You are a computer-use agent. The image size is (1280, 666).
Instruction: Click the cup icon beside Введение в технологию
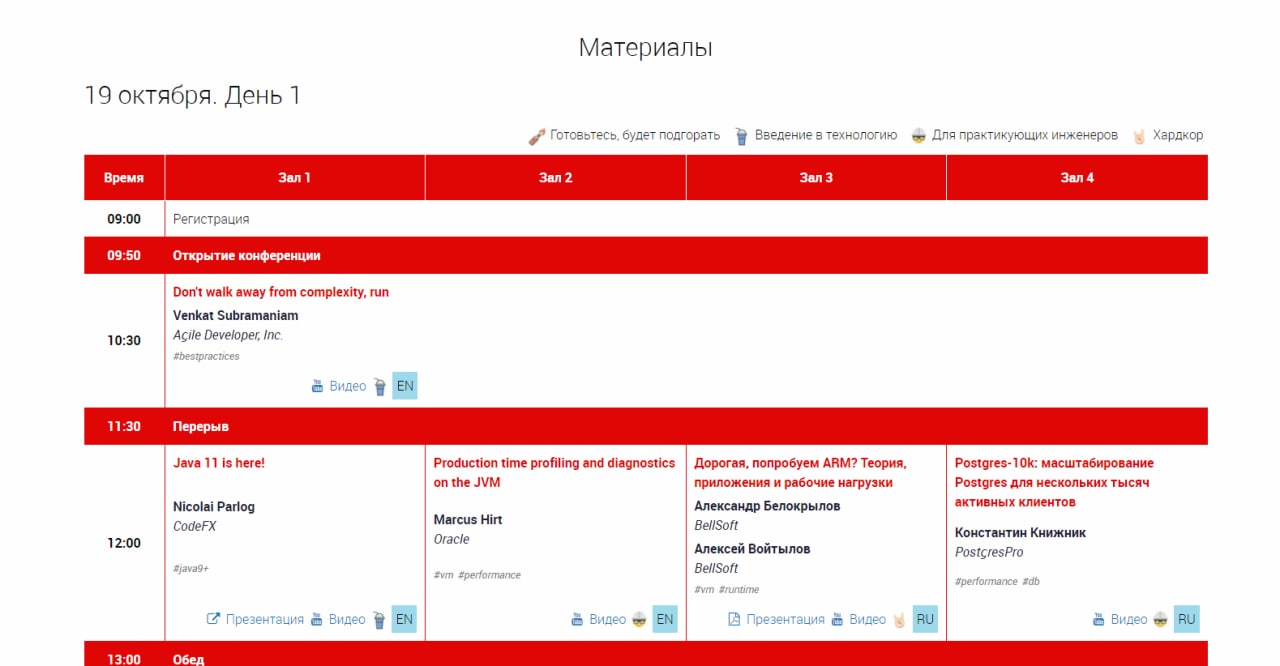click(742, 136)
